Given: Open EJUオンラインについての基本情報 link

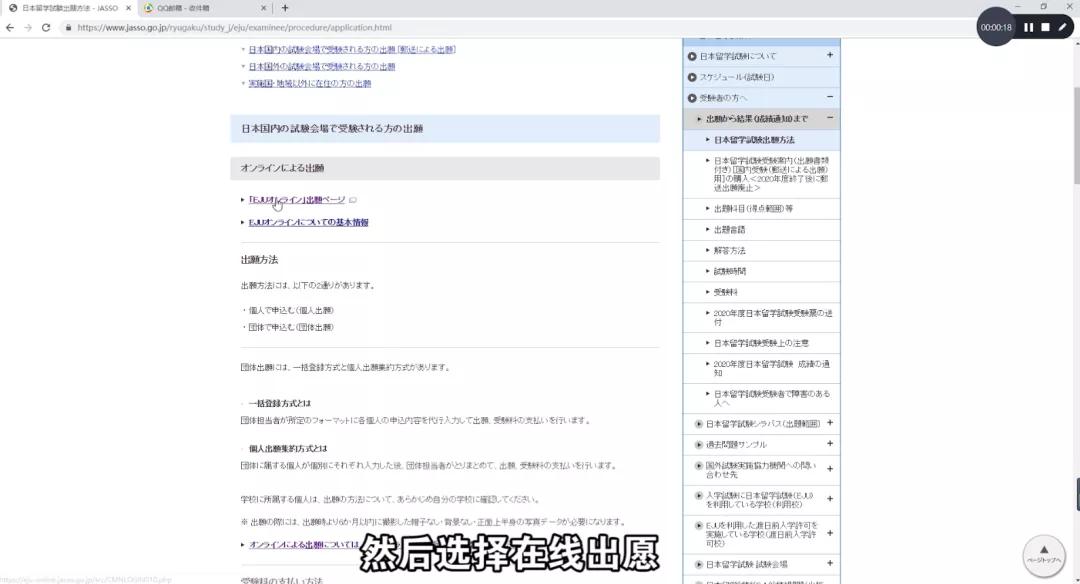Looking at the screenshot, I should [309, 222].
